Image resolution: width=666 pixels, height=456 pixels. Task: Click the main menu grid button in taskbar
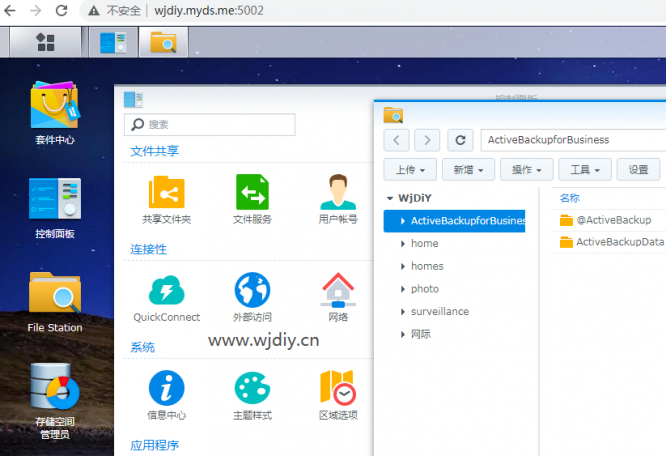(45, 42)
